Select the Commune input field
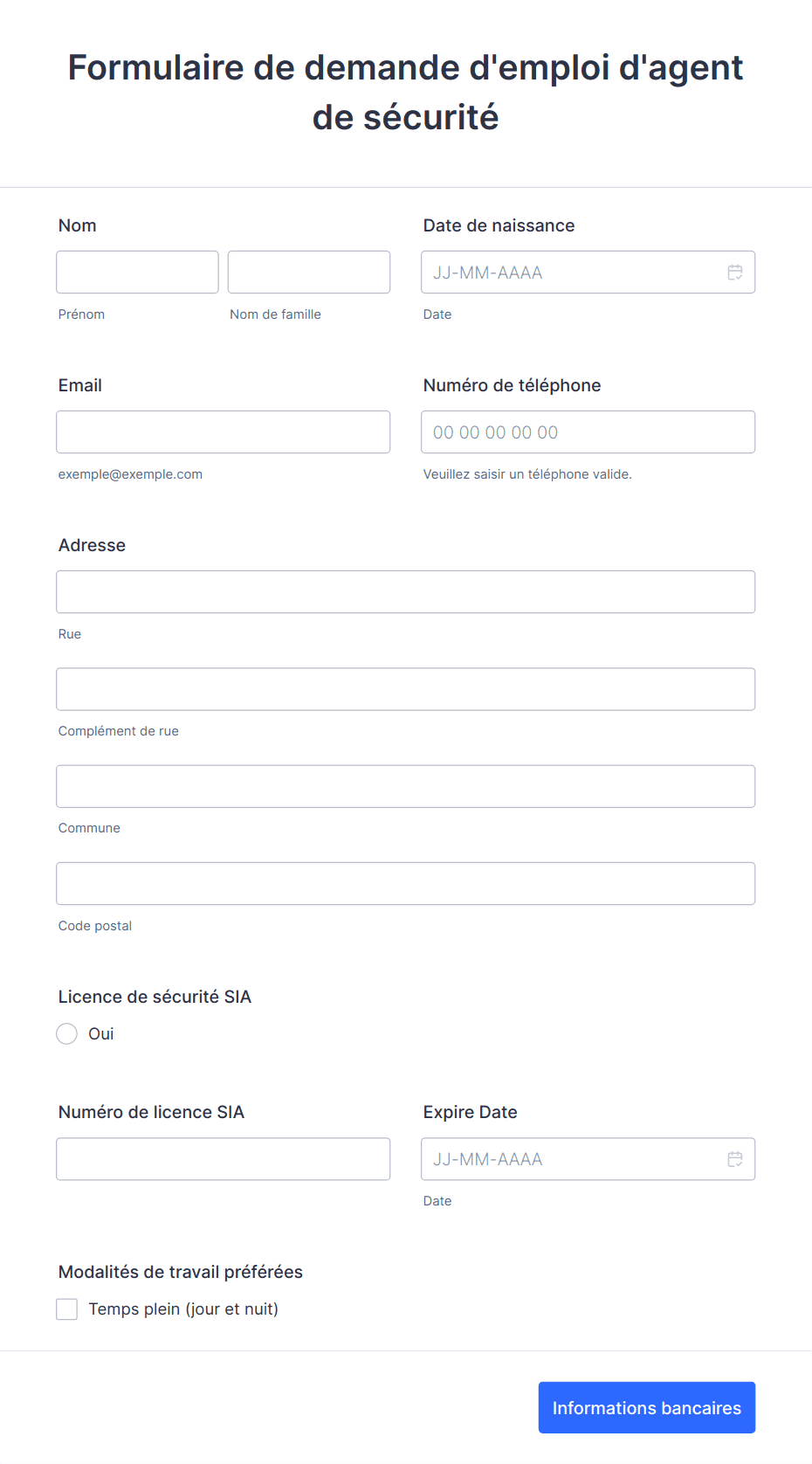The image size is (812, 1464). tap(406, 786)
